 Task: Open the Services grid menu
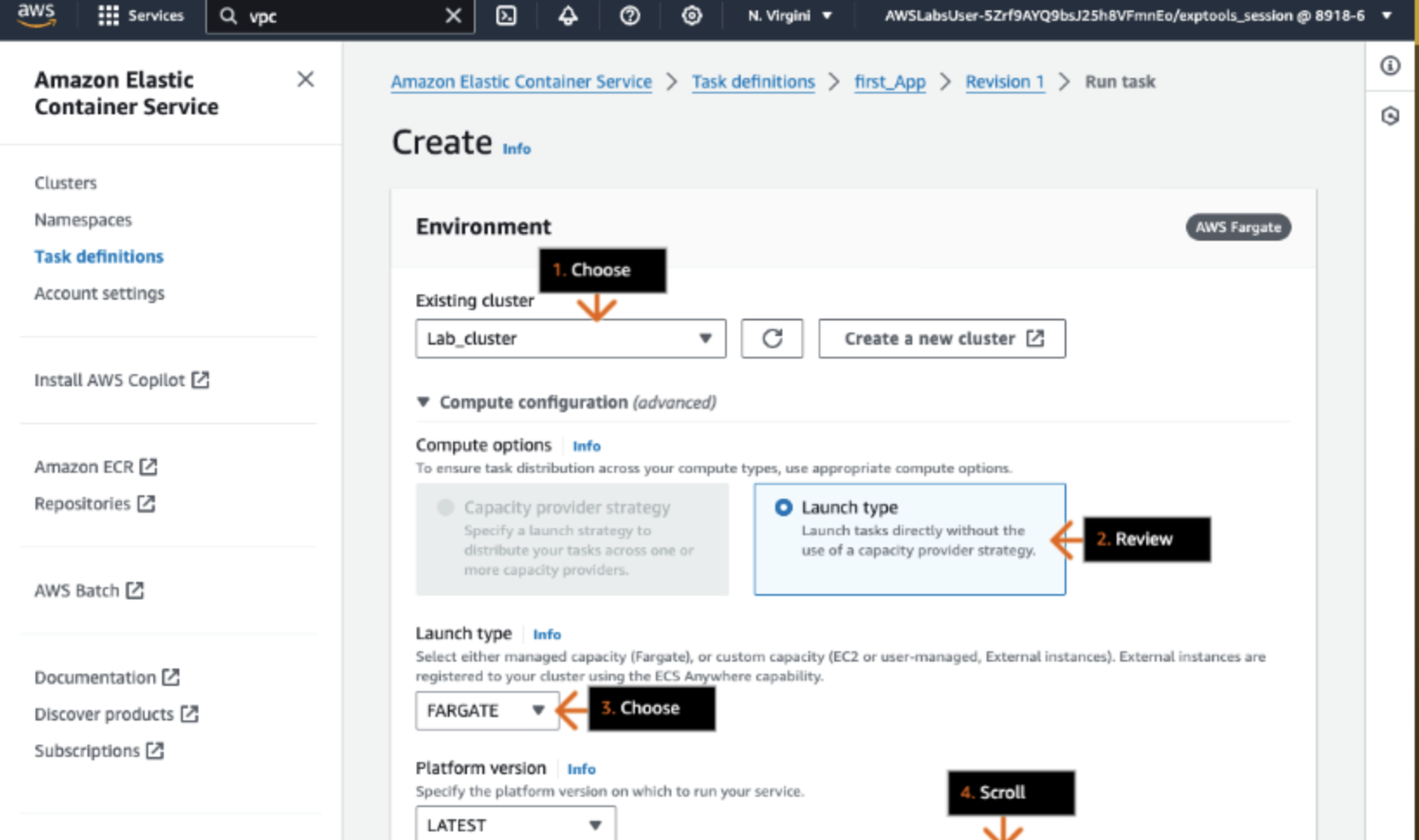coord(140,16)
